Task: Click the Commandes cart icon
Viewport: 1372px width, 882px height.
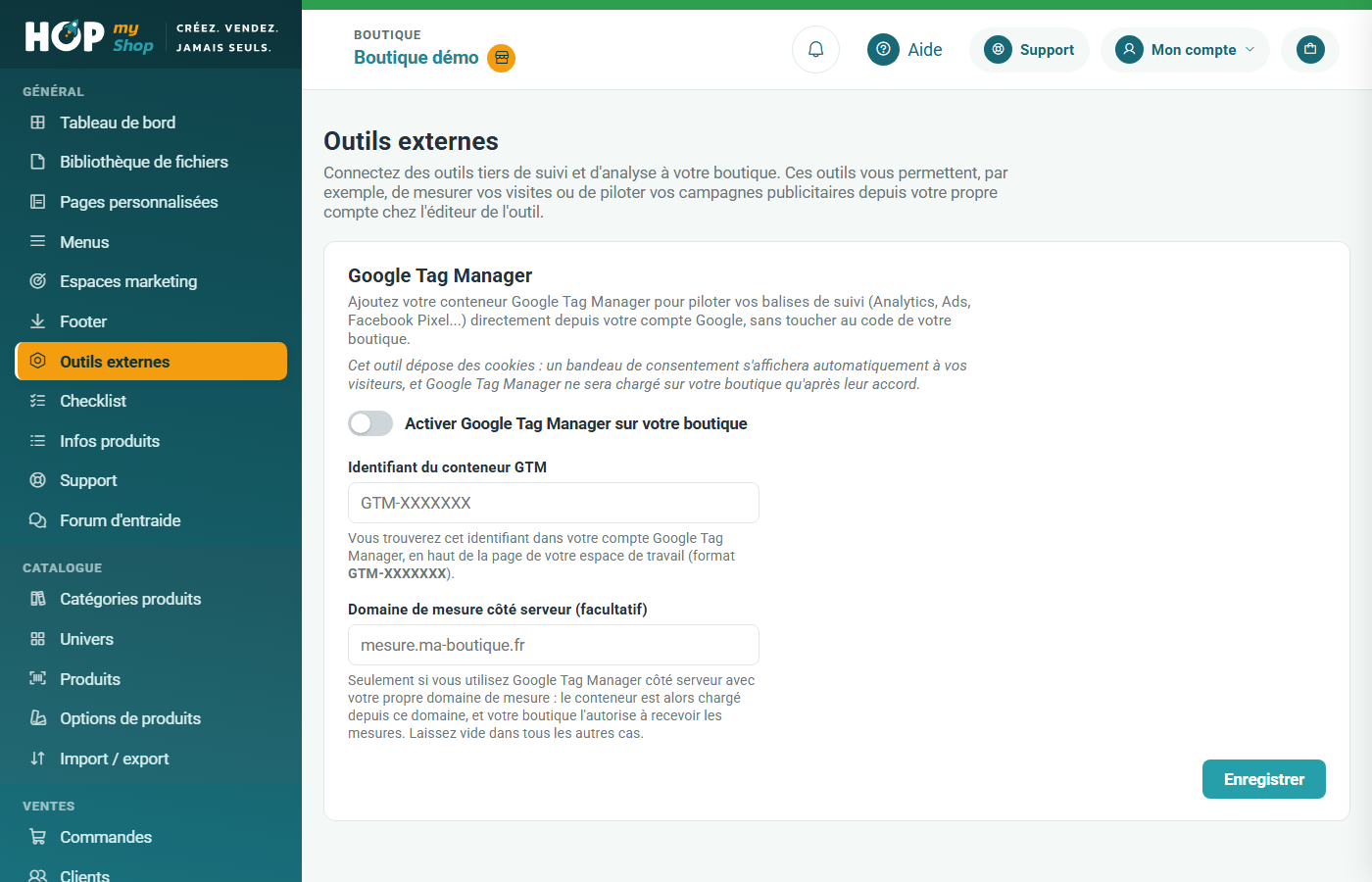Action: (x=38, y=837)
